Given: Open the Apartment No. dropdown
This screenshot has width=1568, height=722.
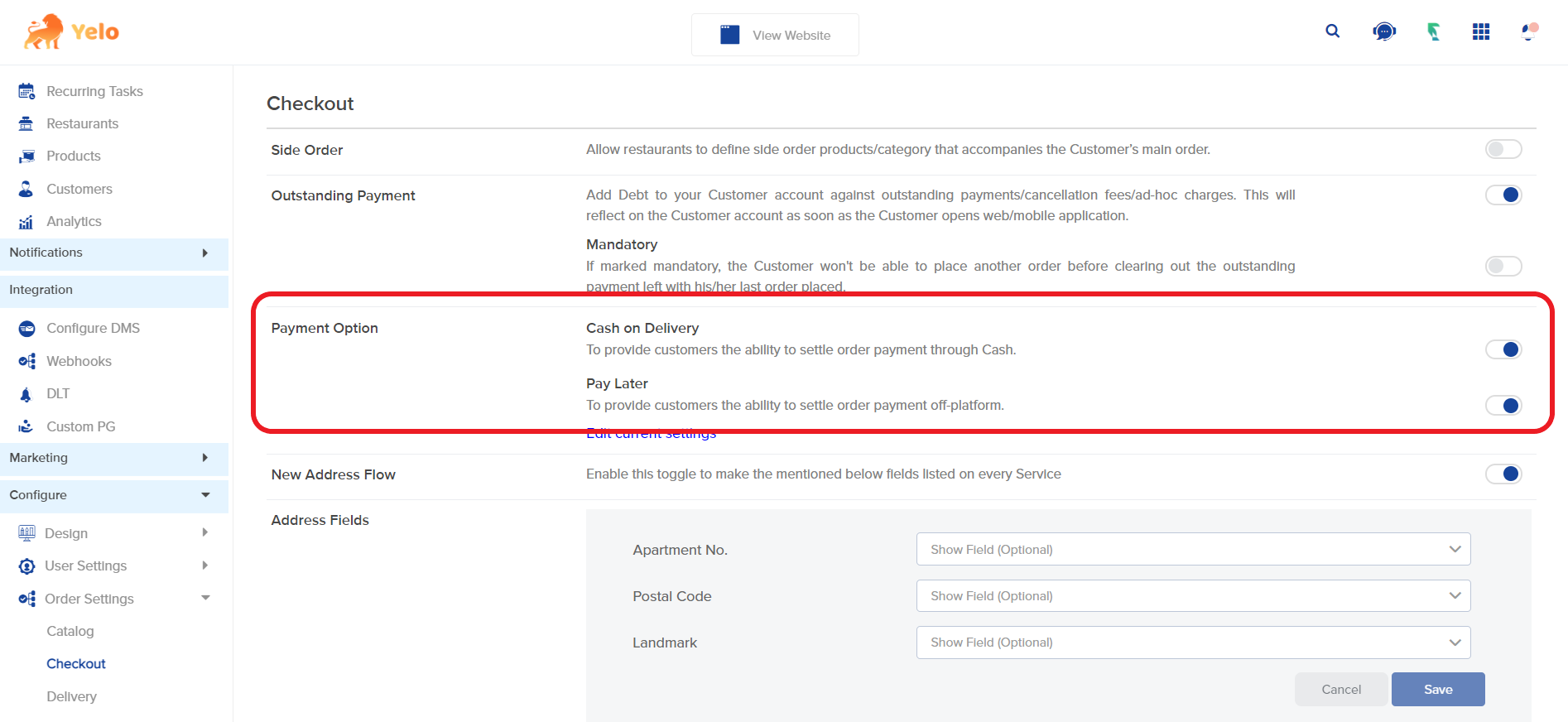Looking at the screenshot, I should (1193, 549).
